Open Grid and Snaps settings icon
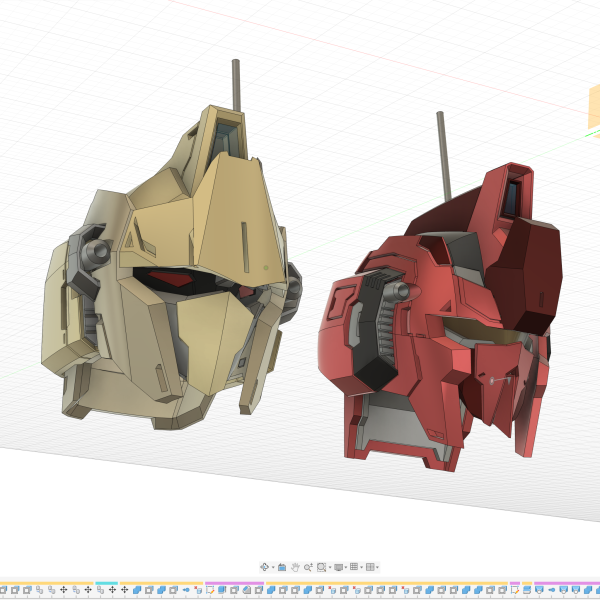This screenshot has height=600, width=600. pos(354,567)
